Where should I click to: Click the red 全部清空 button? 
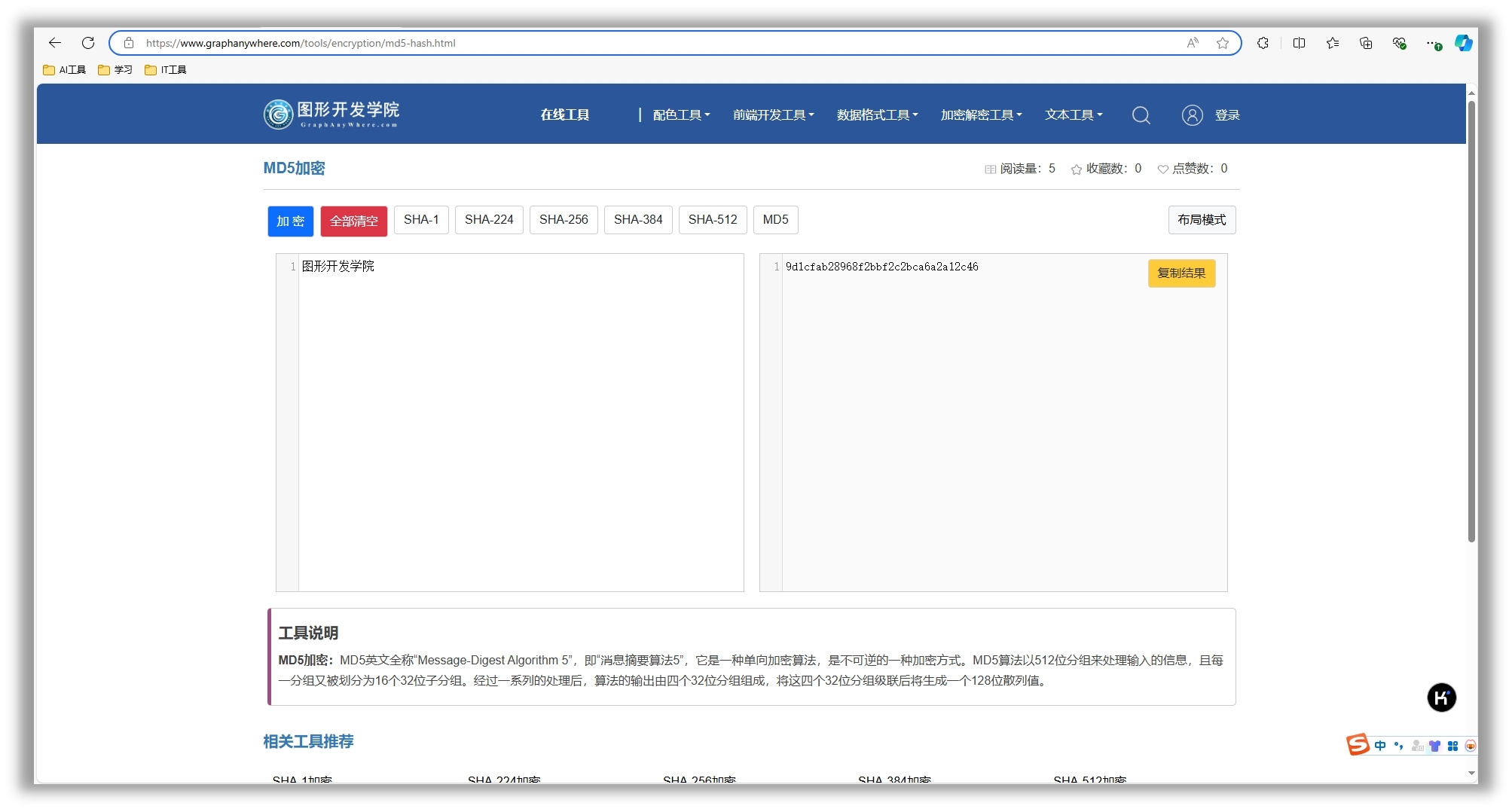pos(354,221)
